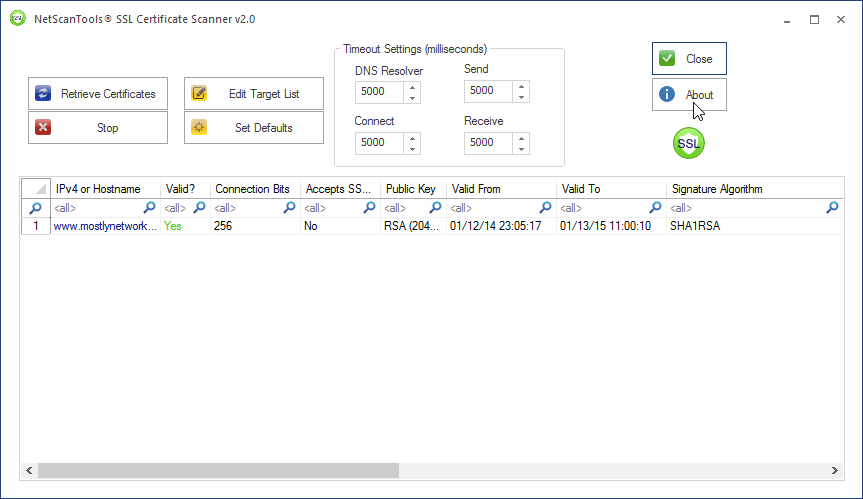Increase DNS Resolver timeout with up arrow
Viewport: 863px width, 499px height.
(x=412, y=86)
